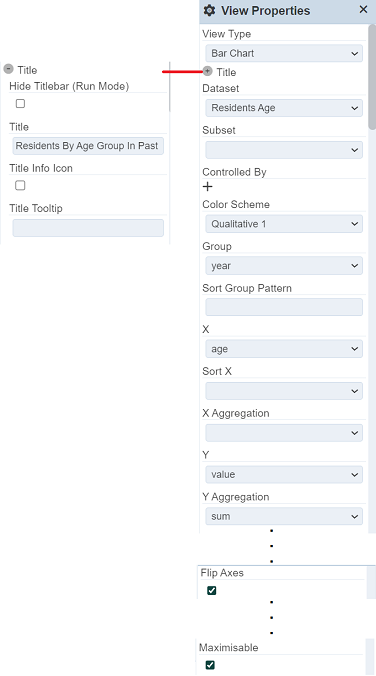Screen dimensions: 376x676
Task: Disable the Maximisable checkbox
Action: pos(210,665)
